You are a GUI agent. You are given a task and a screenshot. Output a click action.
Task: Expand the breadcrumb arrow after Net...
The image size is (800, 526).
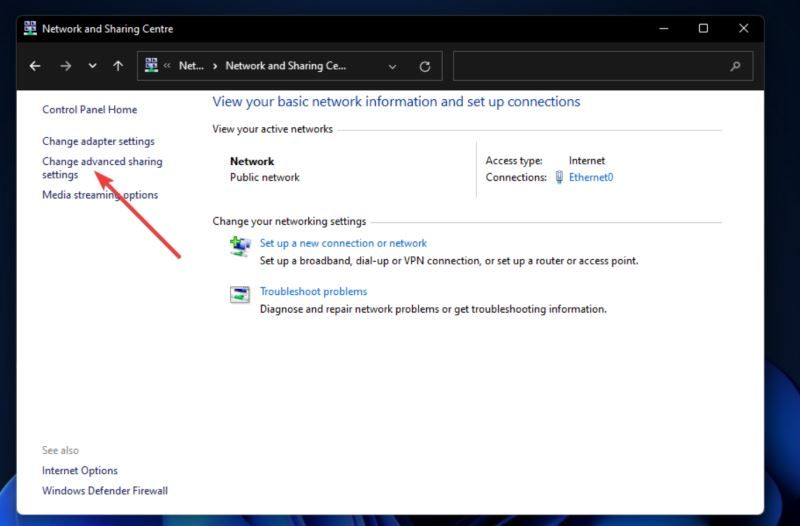coord(215,66)
